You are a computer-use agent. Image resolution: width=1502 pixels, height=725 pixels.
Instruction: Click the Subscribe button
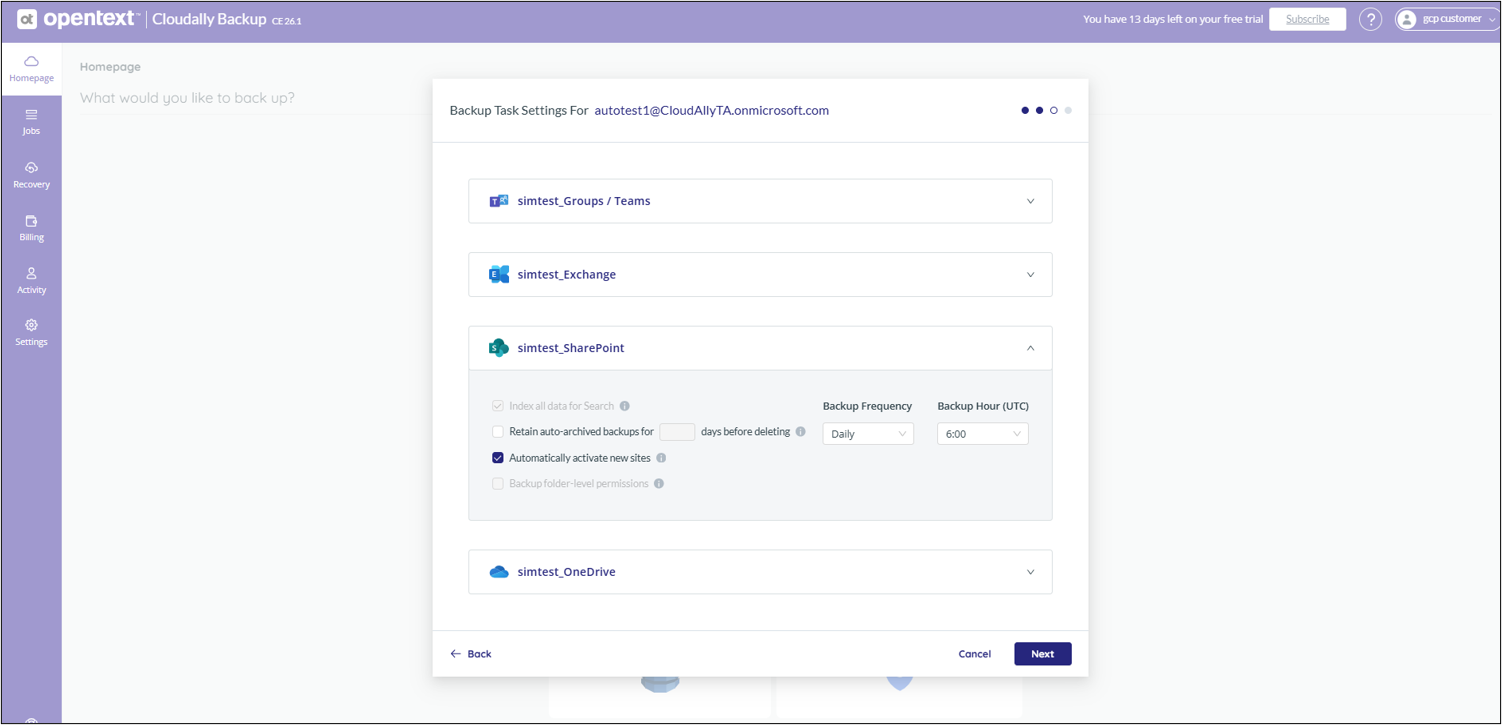pyautogui.click(x=1307, y=19)
